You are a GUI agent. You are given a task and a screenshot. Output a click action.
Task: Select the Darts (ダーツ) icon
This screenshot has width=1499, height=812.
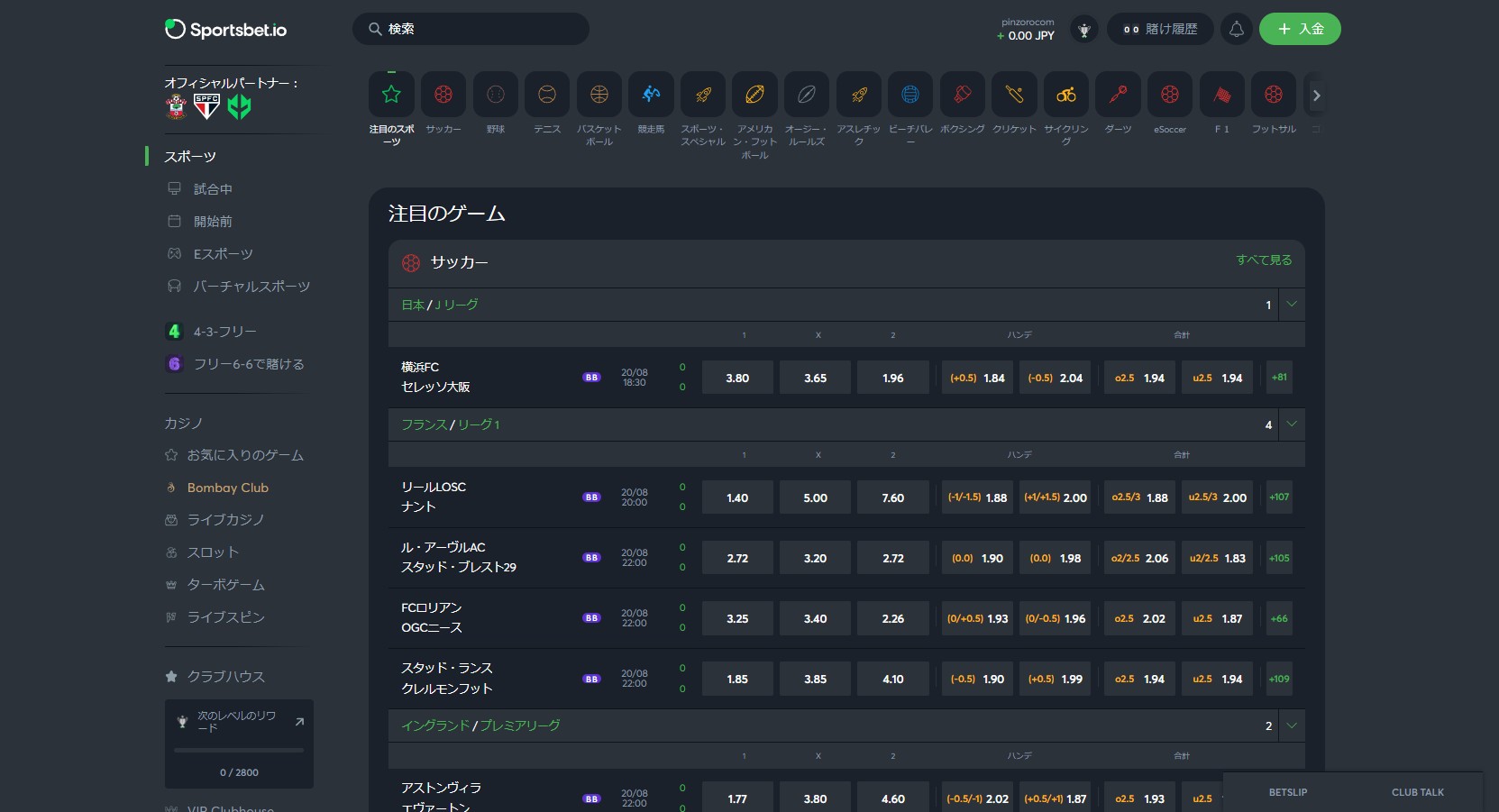pos(1119,95)
